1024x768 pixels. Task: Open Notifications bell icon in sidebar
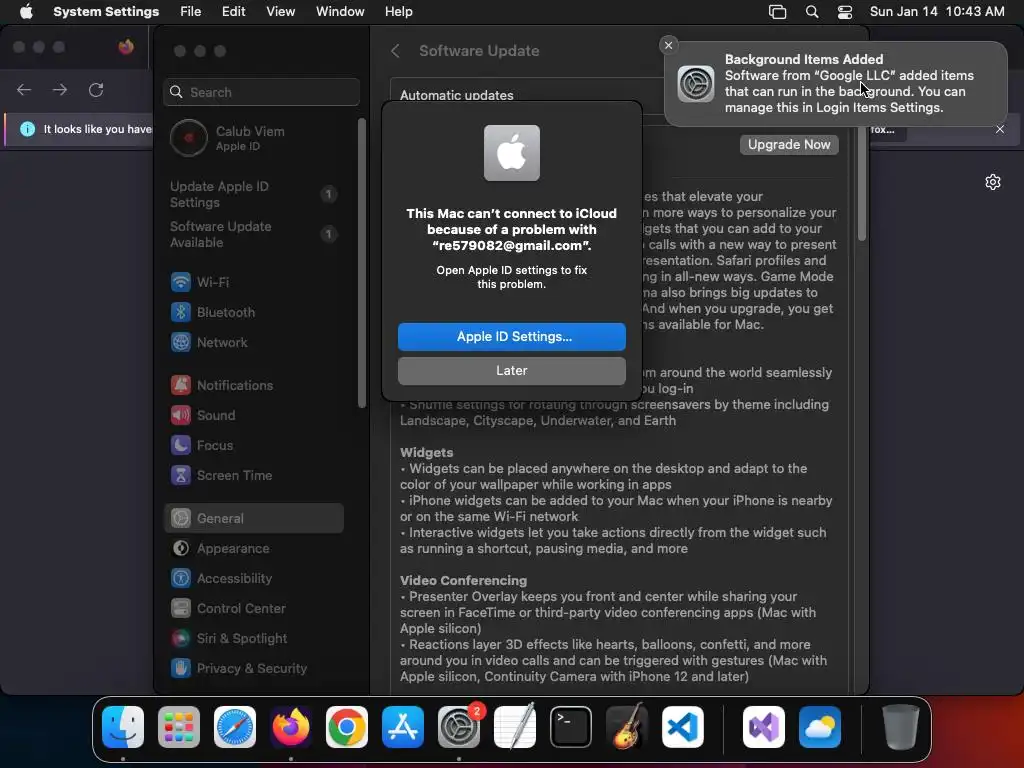(x=181, y=385)
